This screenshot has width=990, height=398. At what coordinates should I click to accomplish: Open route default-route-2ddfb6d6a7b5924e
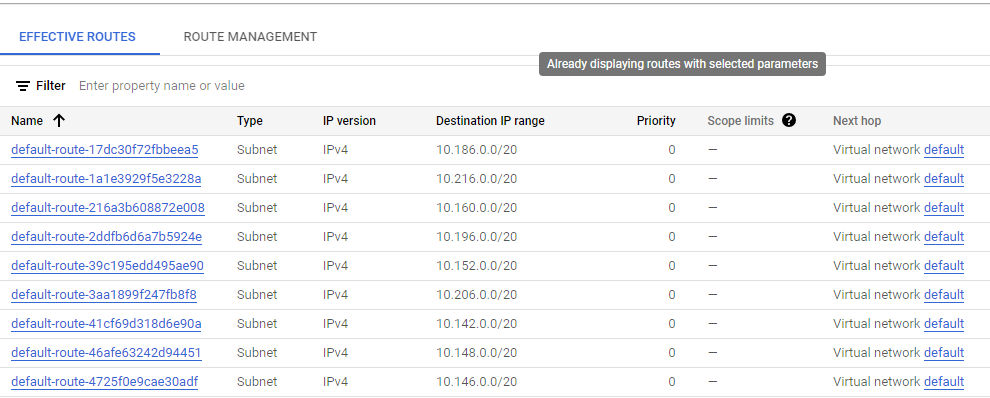pos(107,237)
